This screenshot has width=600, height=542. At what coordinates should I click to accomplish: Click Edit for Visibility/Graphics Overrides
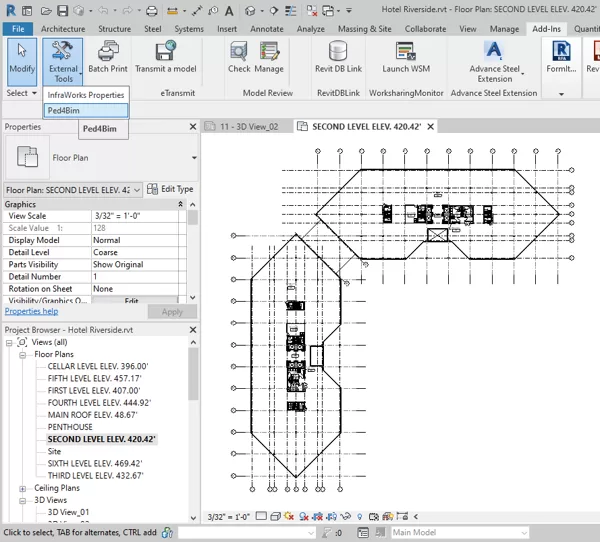point(134,300)
